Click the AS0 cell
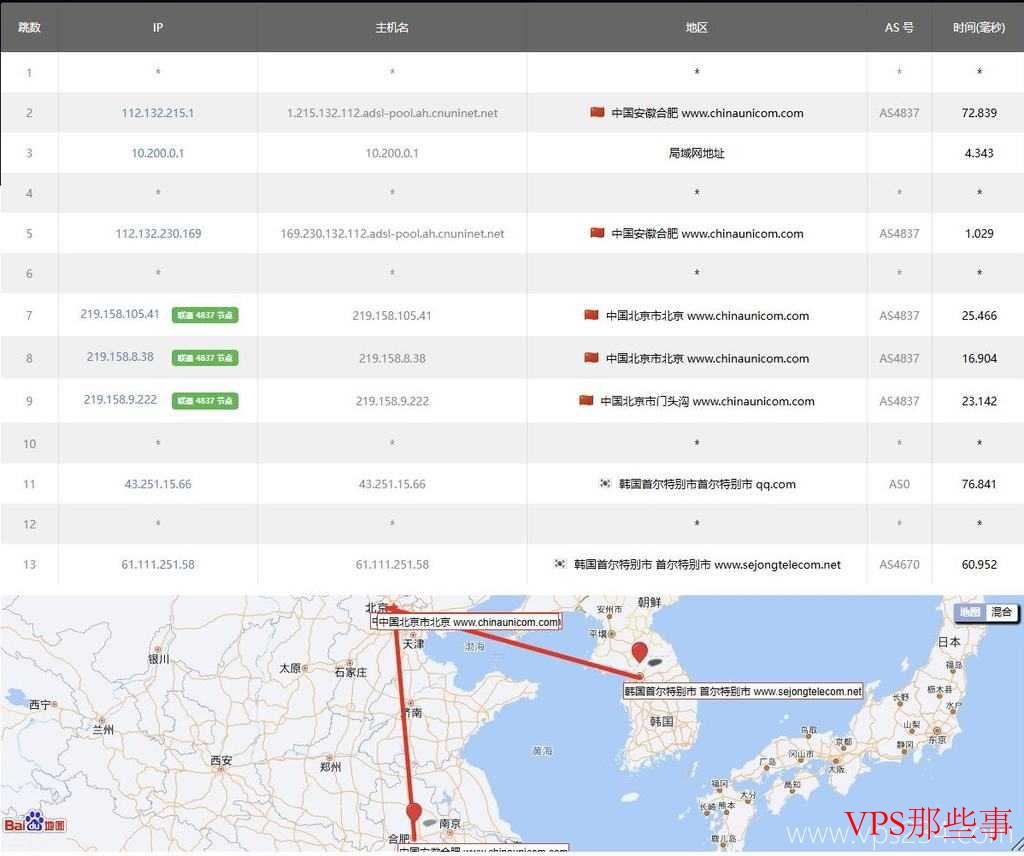The height and width of the screenshot is (856, 1024). pyautogui.click(x=899, y=484)
